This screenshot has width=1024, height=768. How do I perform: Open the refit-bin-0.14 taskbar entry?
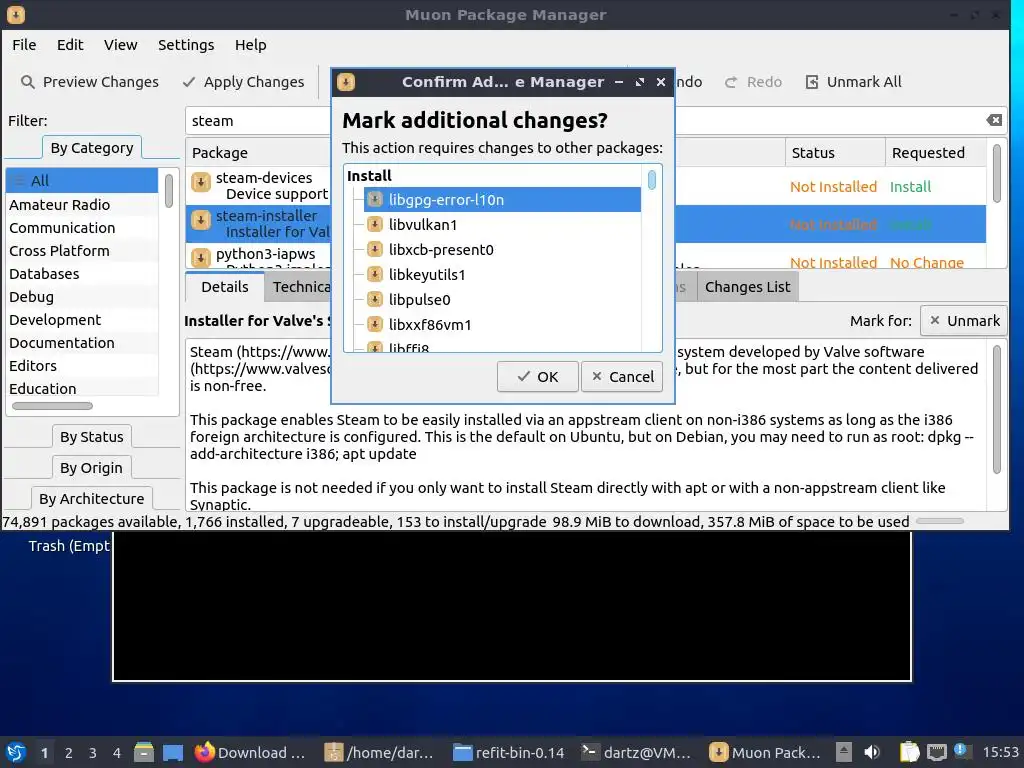509,752
